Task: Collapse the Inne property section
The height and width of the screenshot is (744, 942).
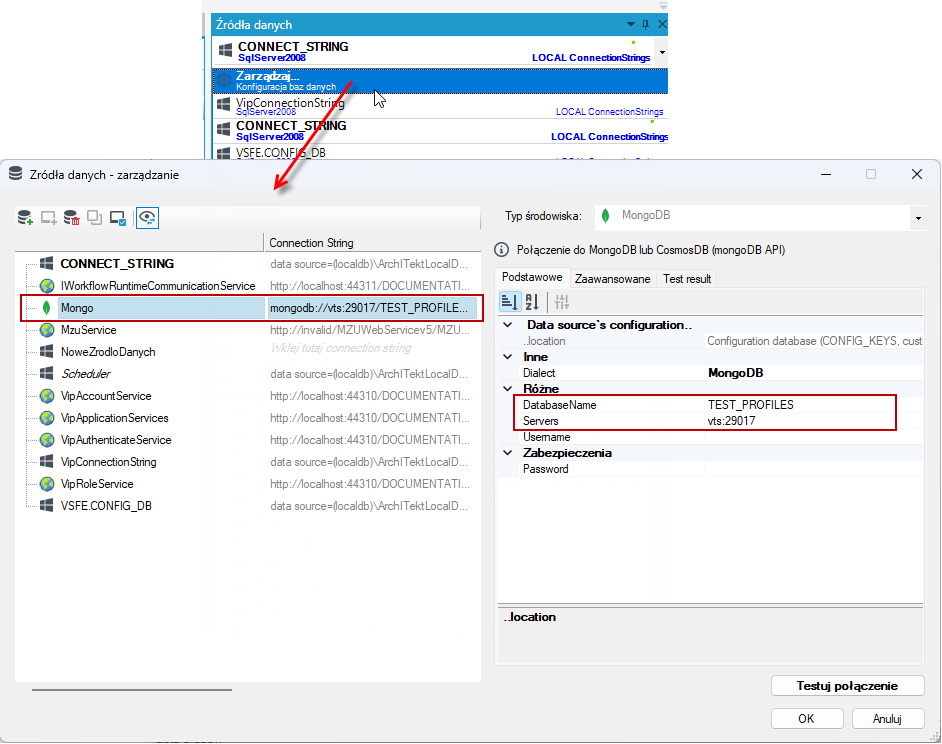Action: pyautogui.click(x=508, y=357)
